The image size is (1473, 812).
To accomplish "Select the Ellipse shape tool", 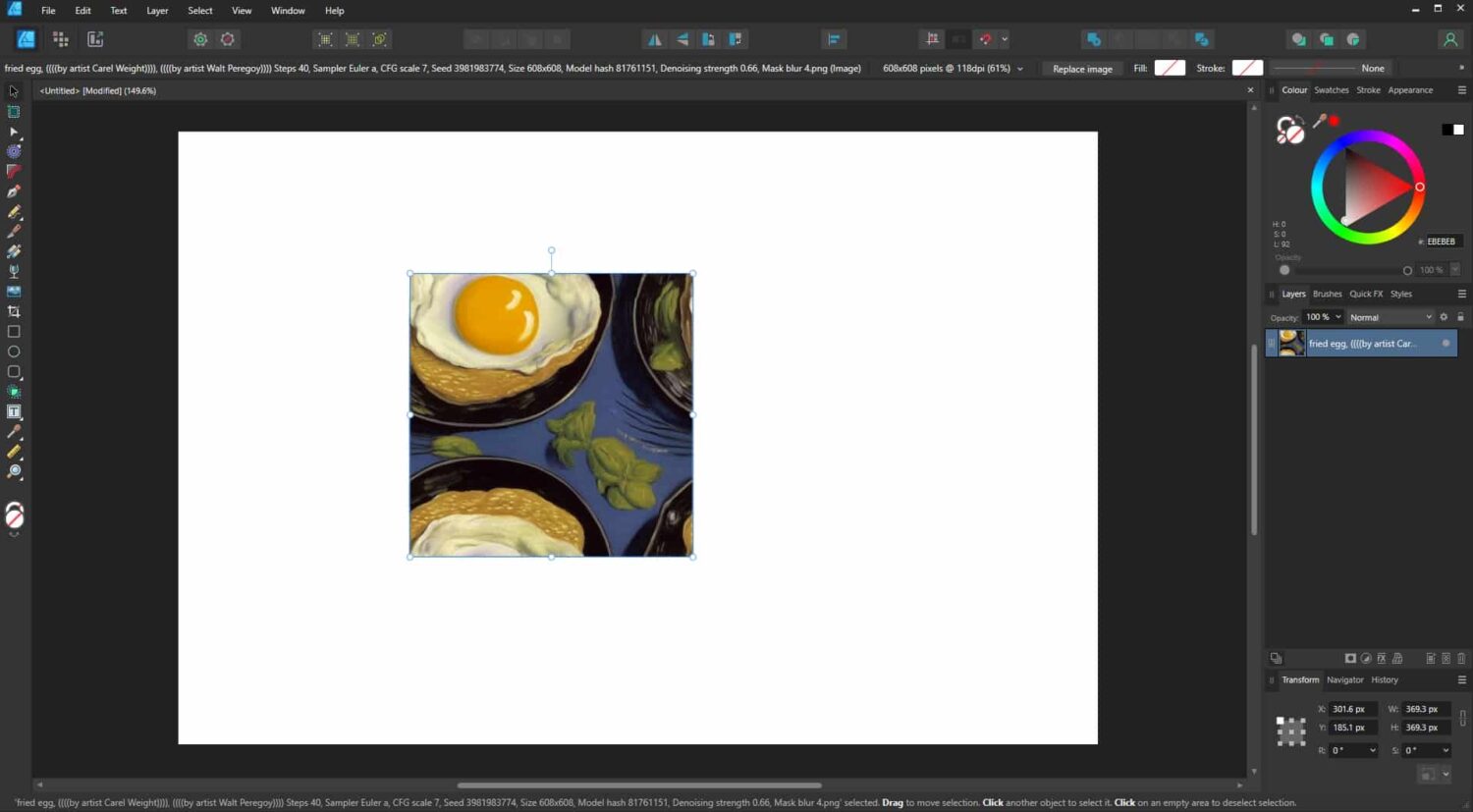I will (14, 352).
